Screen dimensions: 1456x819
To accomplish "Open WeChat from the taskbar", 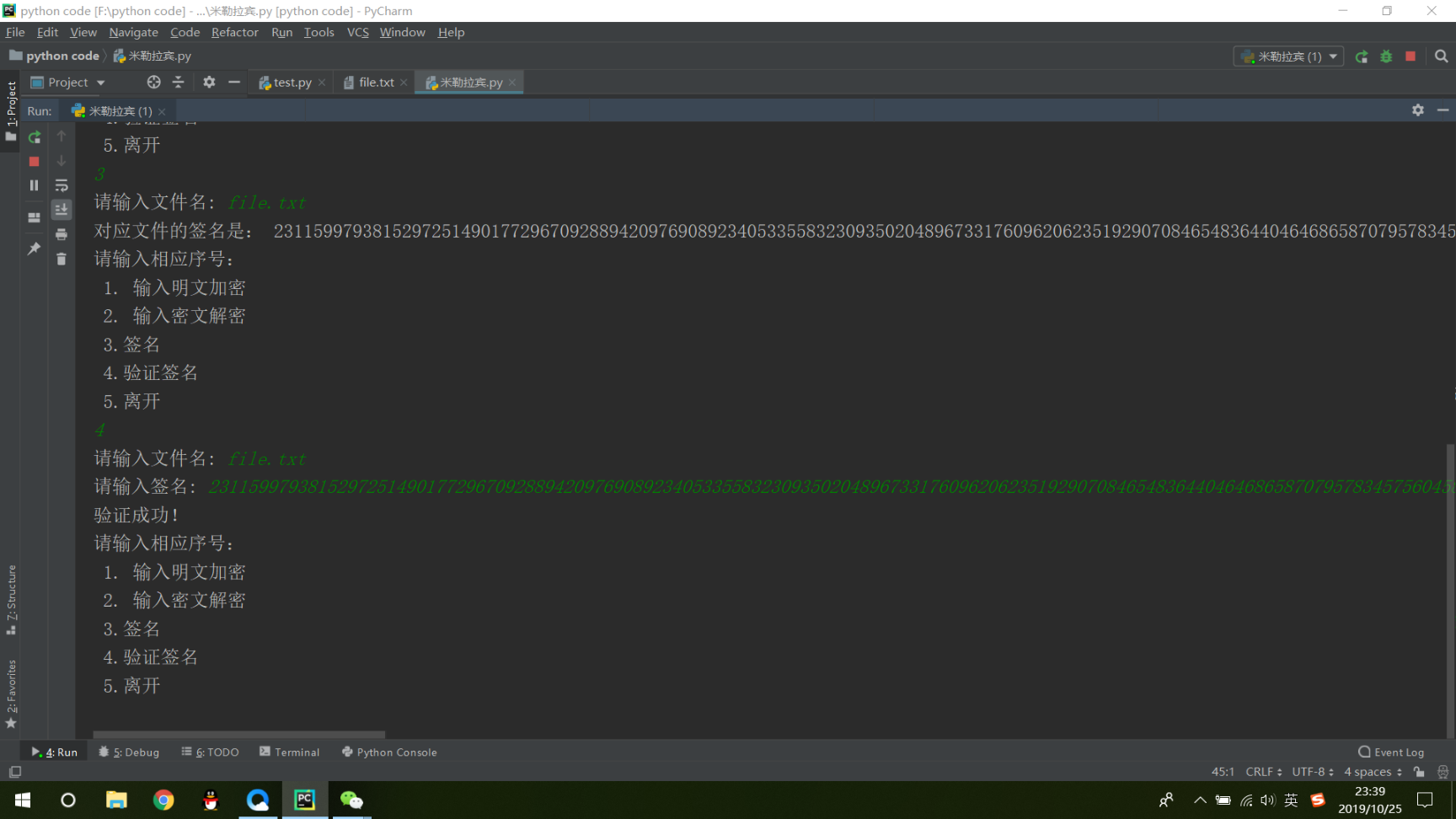I will point(351,800).
